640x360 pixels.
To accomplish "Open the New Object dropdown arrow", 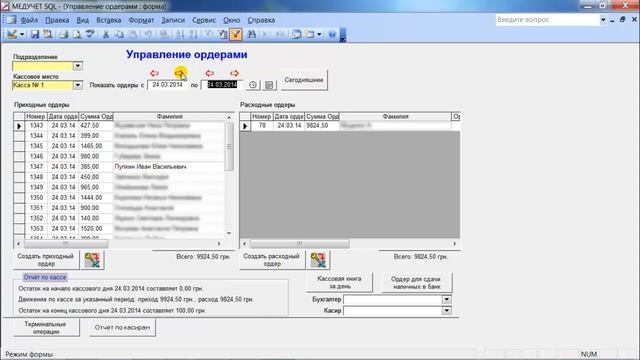I will click(x=319, y=35).
